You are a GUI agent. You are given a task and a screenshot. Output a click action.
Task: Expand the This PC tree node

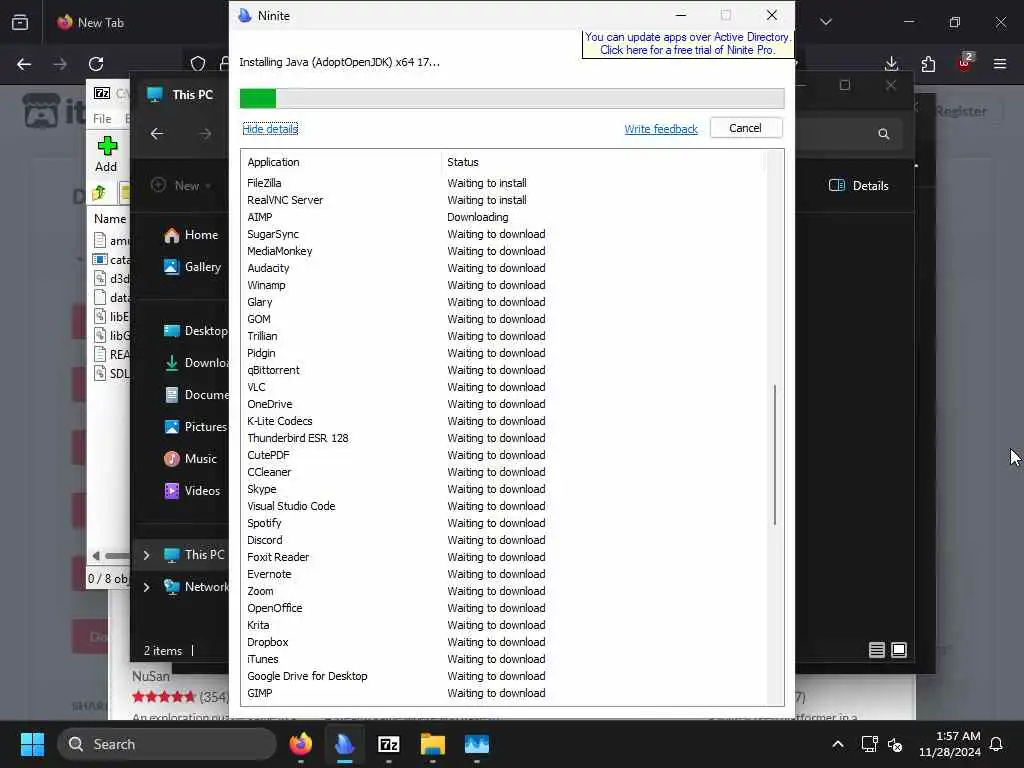click(x=146, y=555)
